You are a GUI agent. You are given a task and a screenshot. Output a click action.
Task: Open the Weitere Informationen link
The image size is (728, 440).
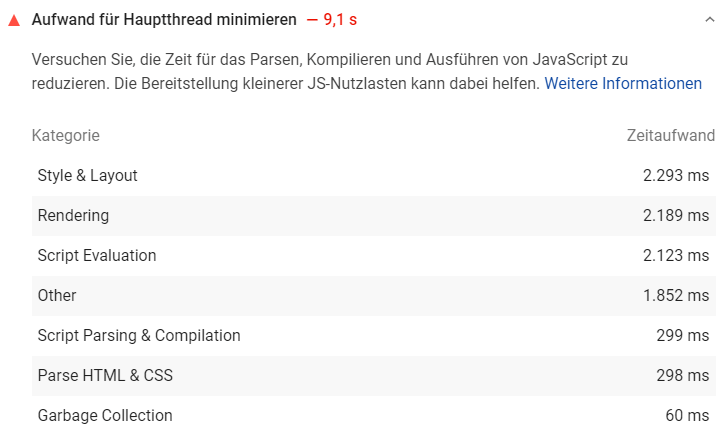point(623,84)
